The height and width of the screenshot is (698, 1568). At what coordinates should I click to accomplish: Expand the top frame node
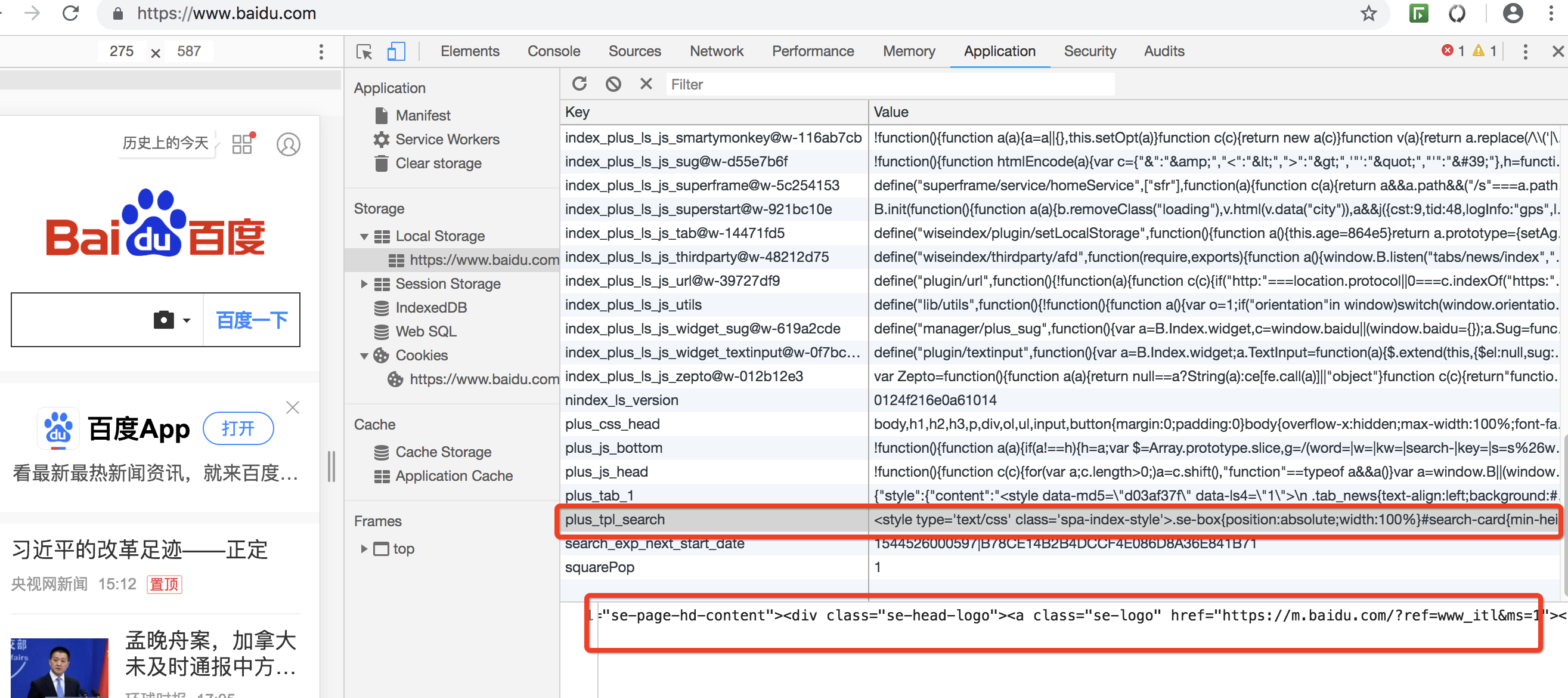click(364, 549)
